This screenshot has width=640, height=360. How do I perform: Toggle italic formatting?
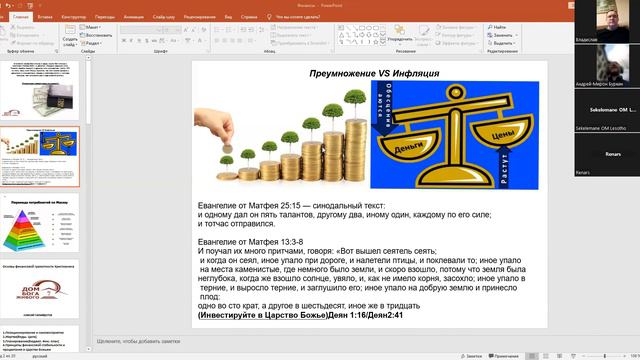131,40
